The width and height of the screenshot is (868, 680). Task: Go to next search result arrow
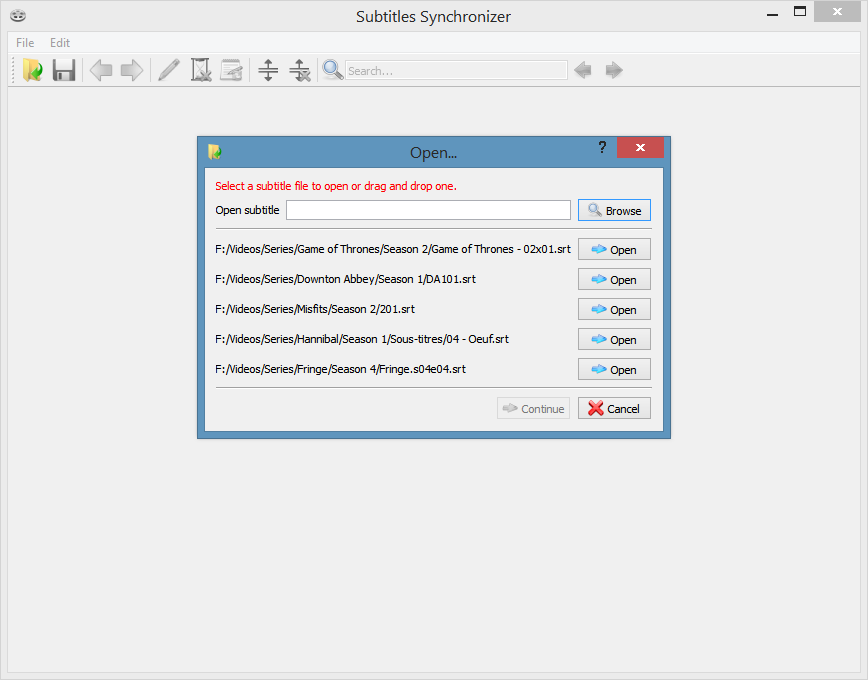(x=614, y=70)
